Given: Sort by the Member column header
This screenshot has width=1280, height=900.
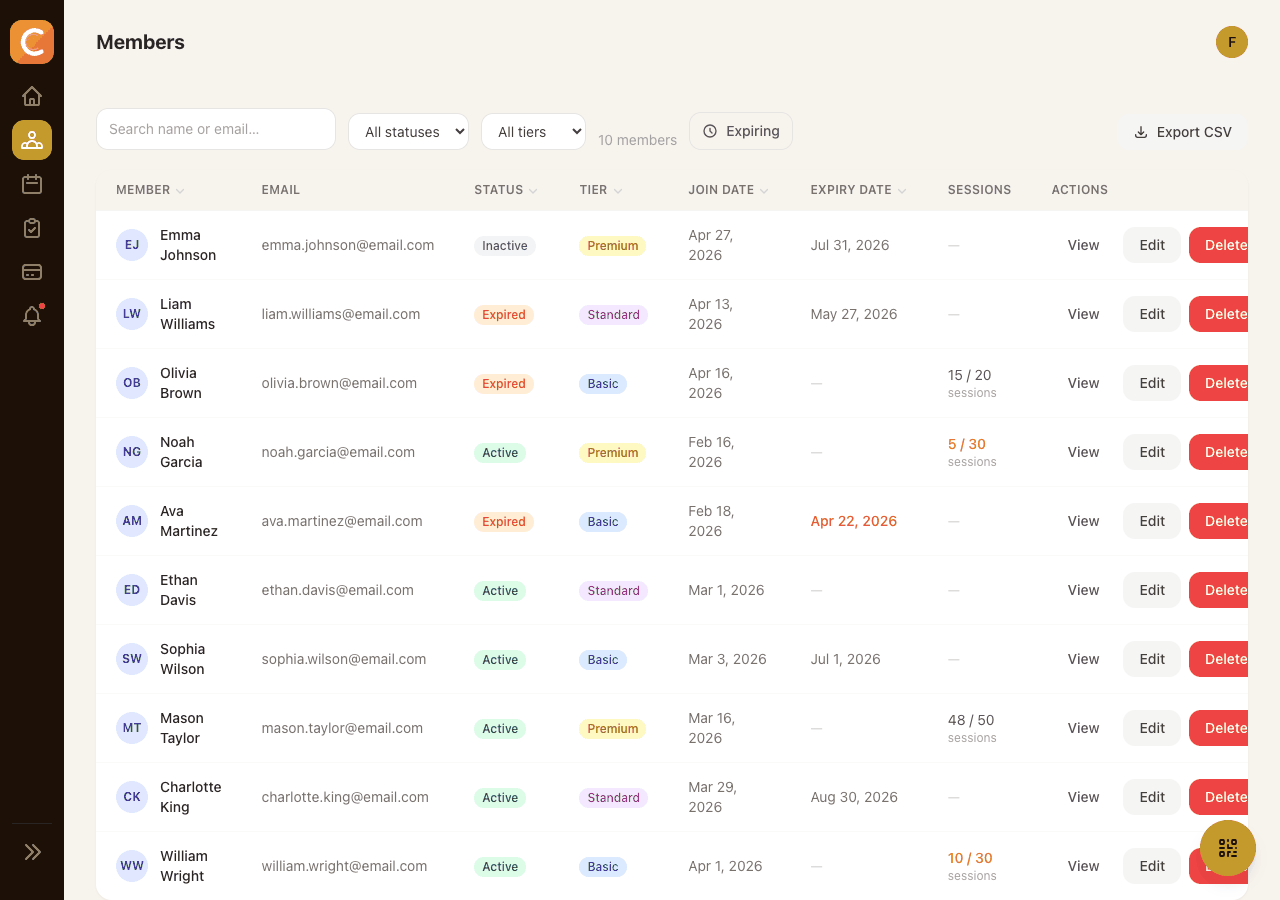Looking at the screenshot, I should pos(150,190).
